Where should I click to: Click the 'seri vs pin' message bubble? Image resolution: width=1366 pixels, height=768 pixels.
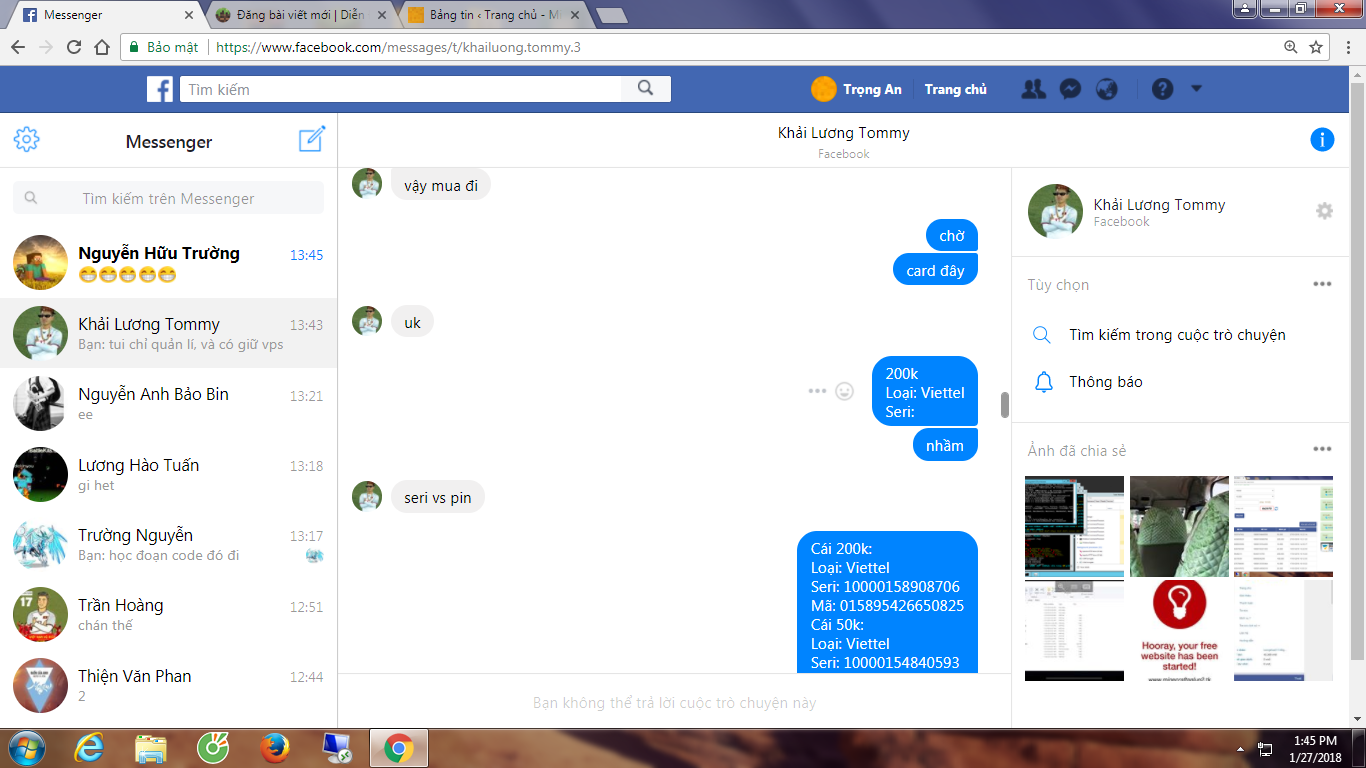pyautogui.click(x=438, y=497)
